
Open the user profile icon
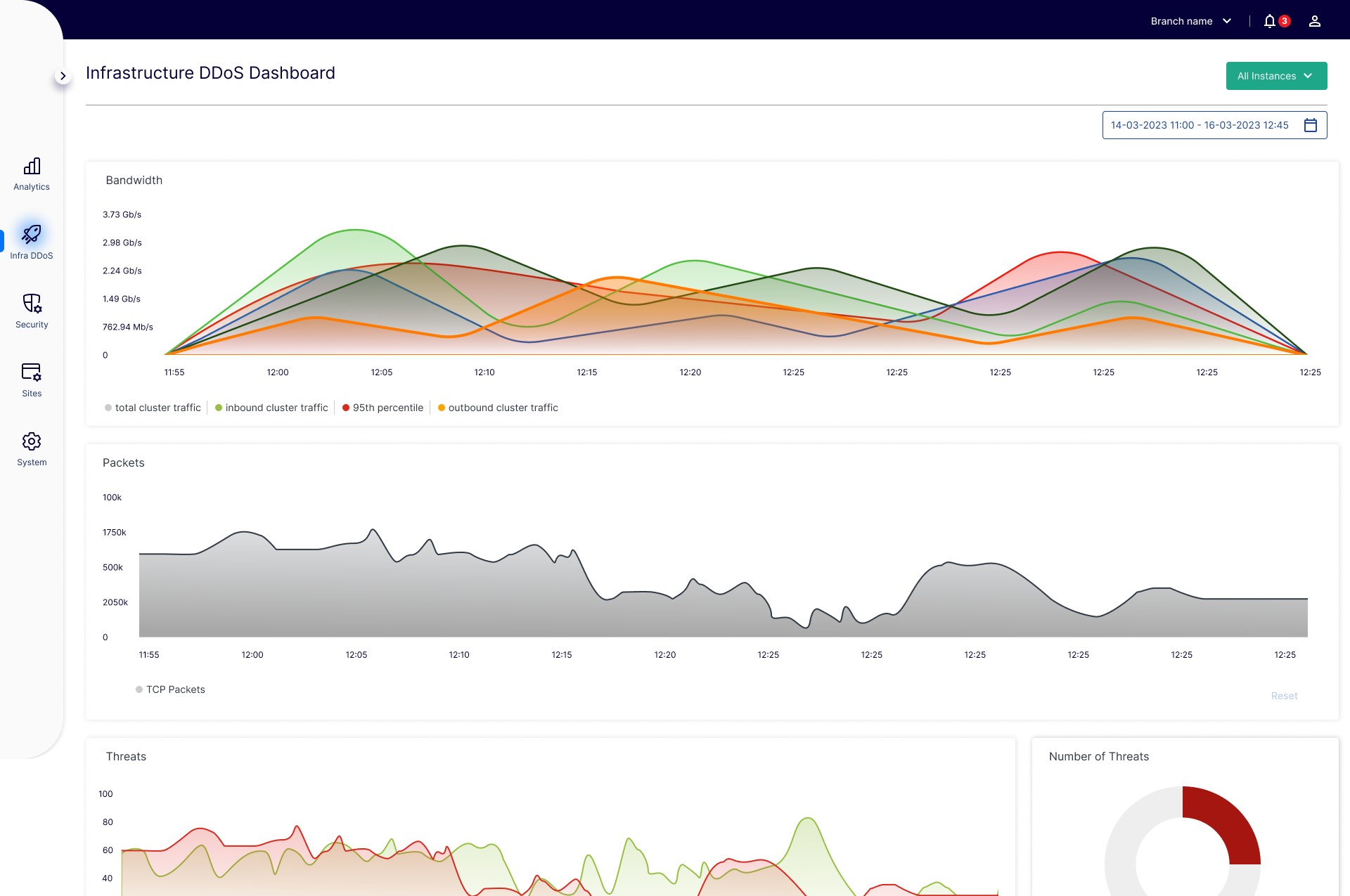(1314, 21)
